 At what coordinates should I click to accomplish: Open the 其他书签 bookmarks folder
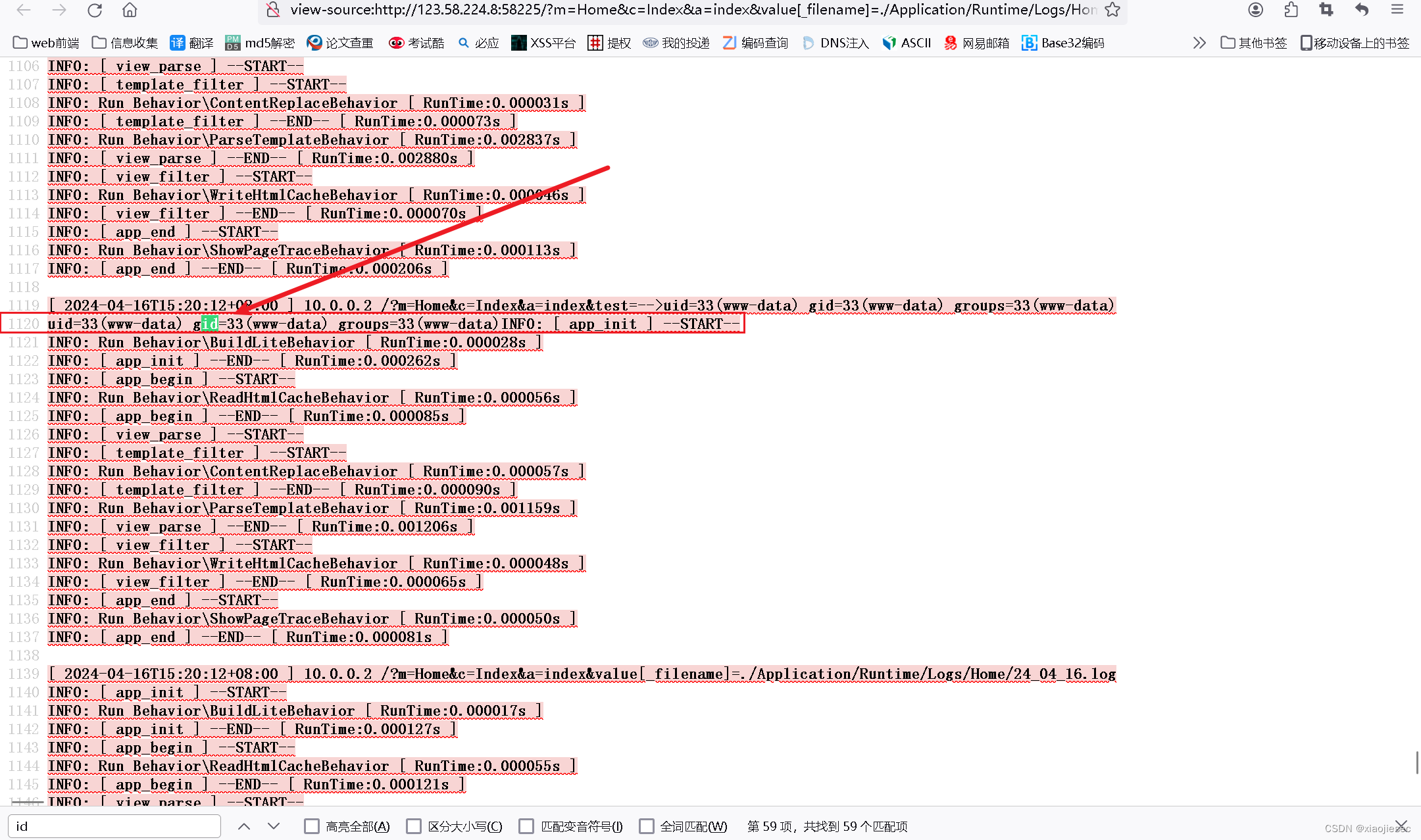pyautogui.click(x=1253, y=43)
